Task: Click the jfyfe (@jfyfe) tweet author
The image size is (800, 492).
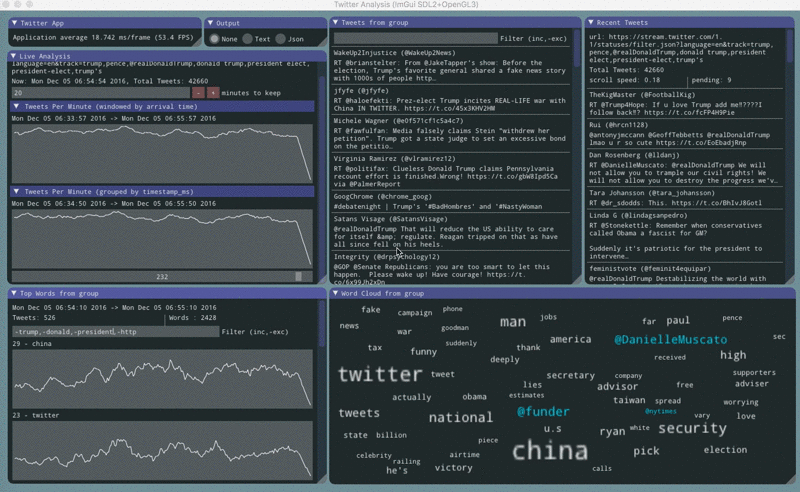Action: 361,91
